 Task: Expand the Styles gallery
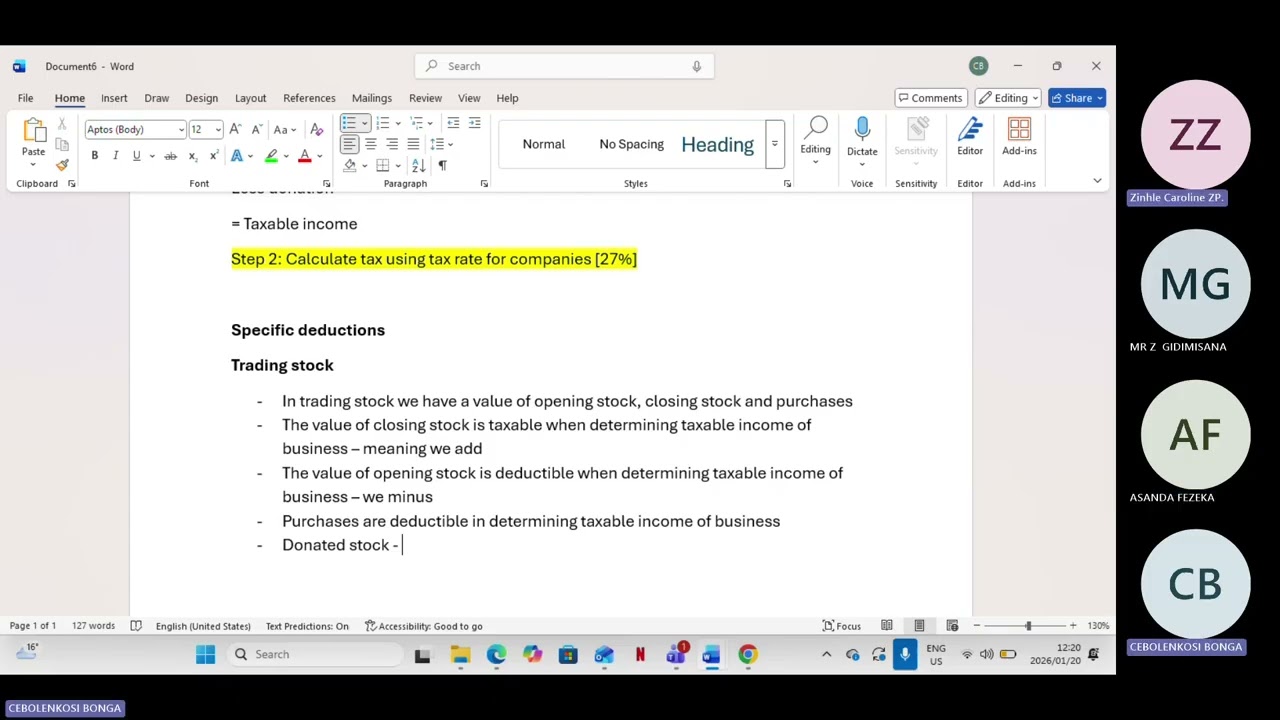(774, 144)
